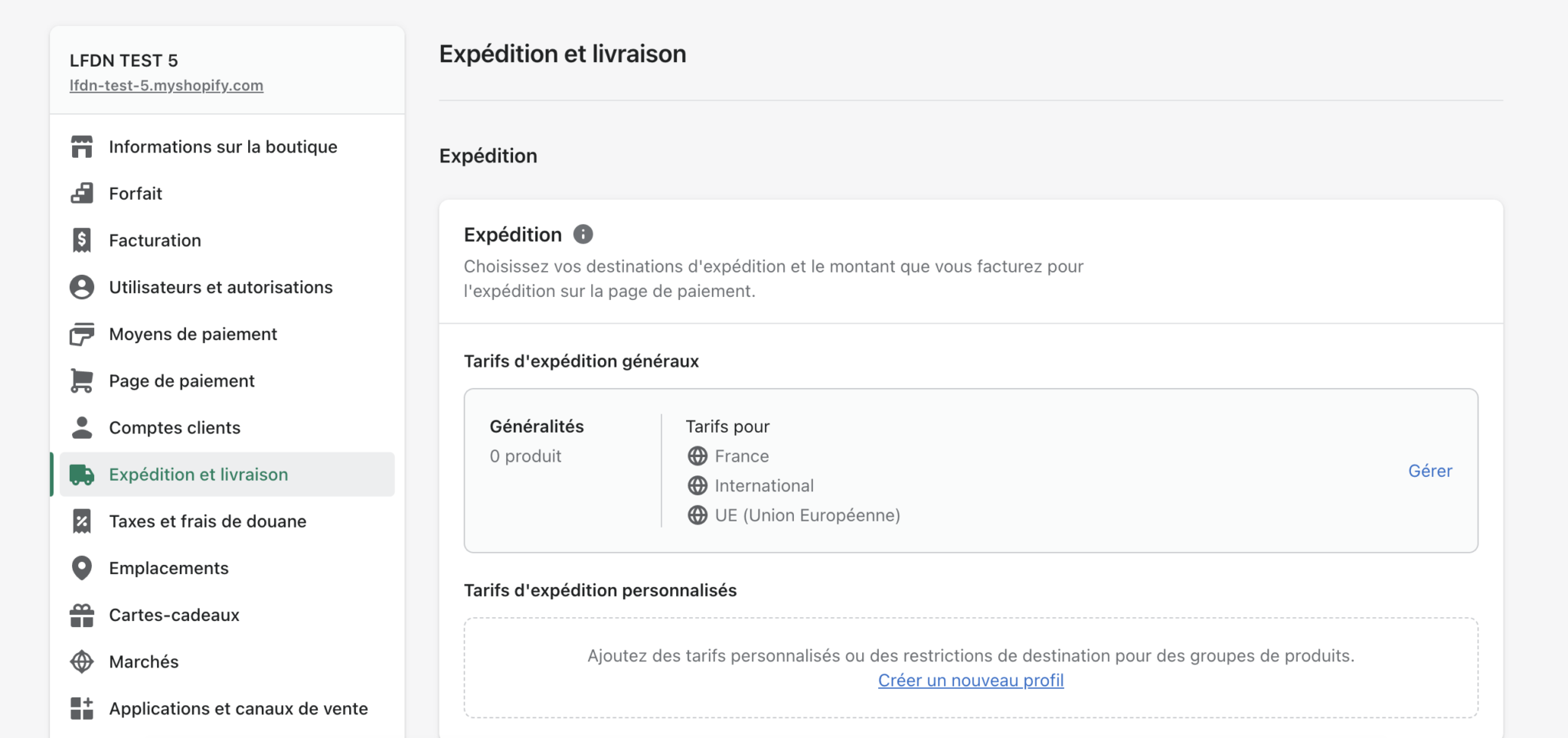
Task: Open the Comptes clients settings
Action: coord(175,428)
